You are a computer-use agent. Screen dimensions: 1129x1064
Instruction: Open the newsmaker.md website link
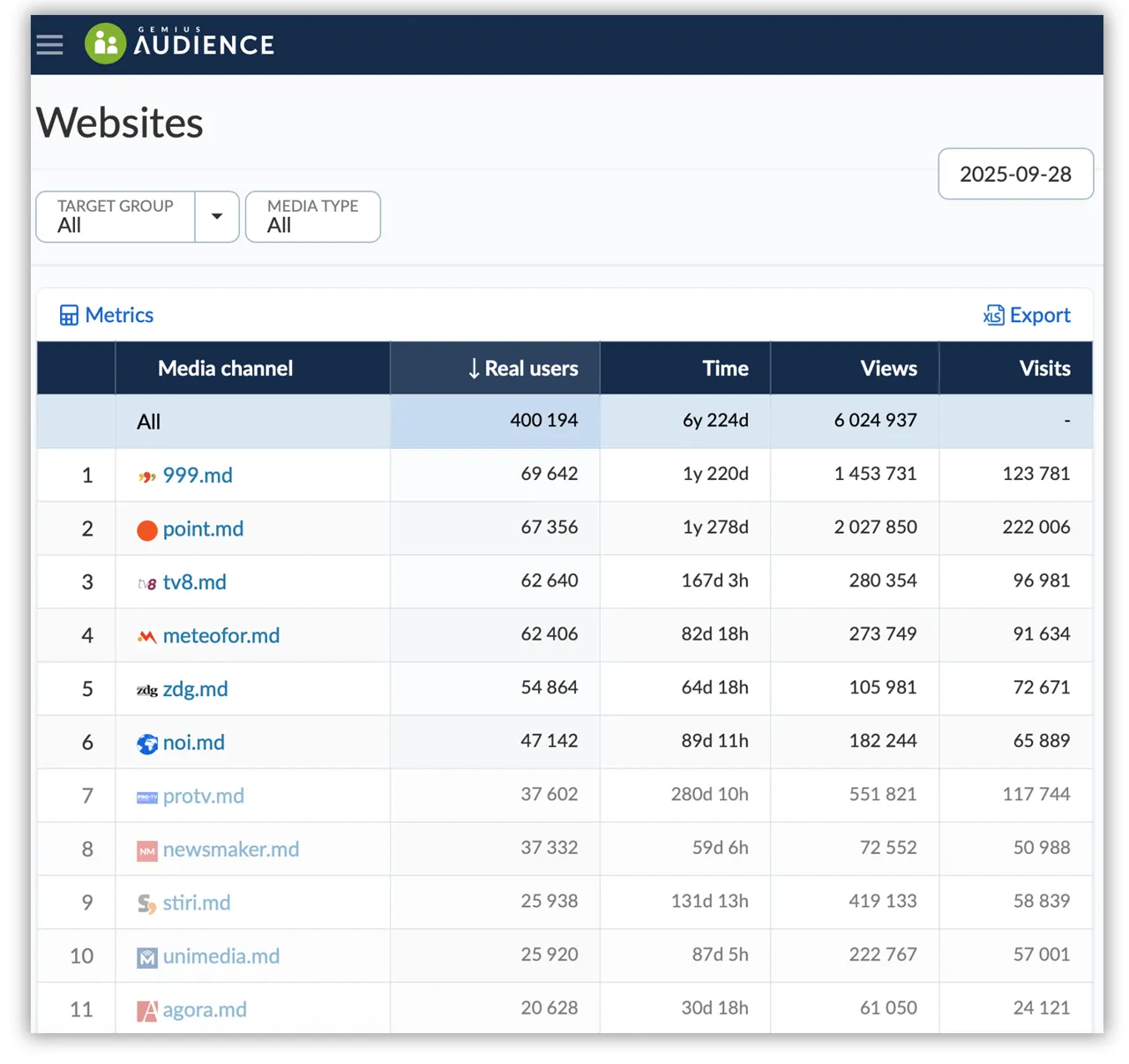click(231, 850)
